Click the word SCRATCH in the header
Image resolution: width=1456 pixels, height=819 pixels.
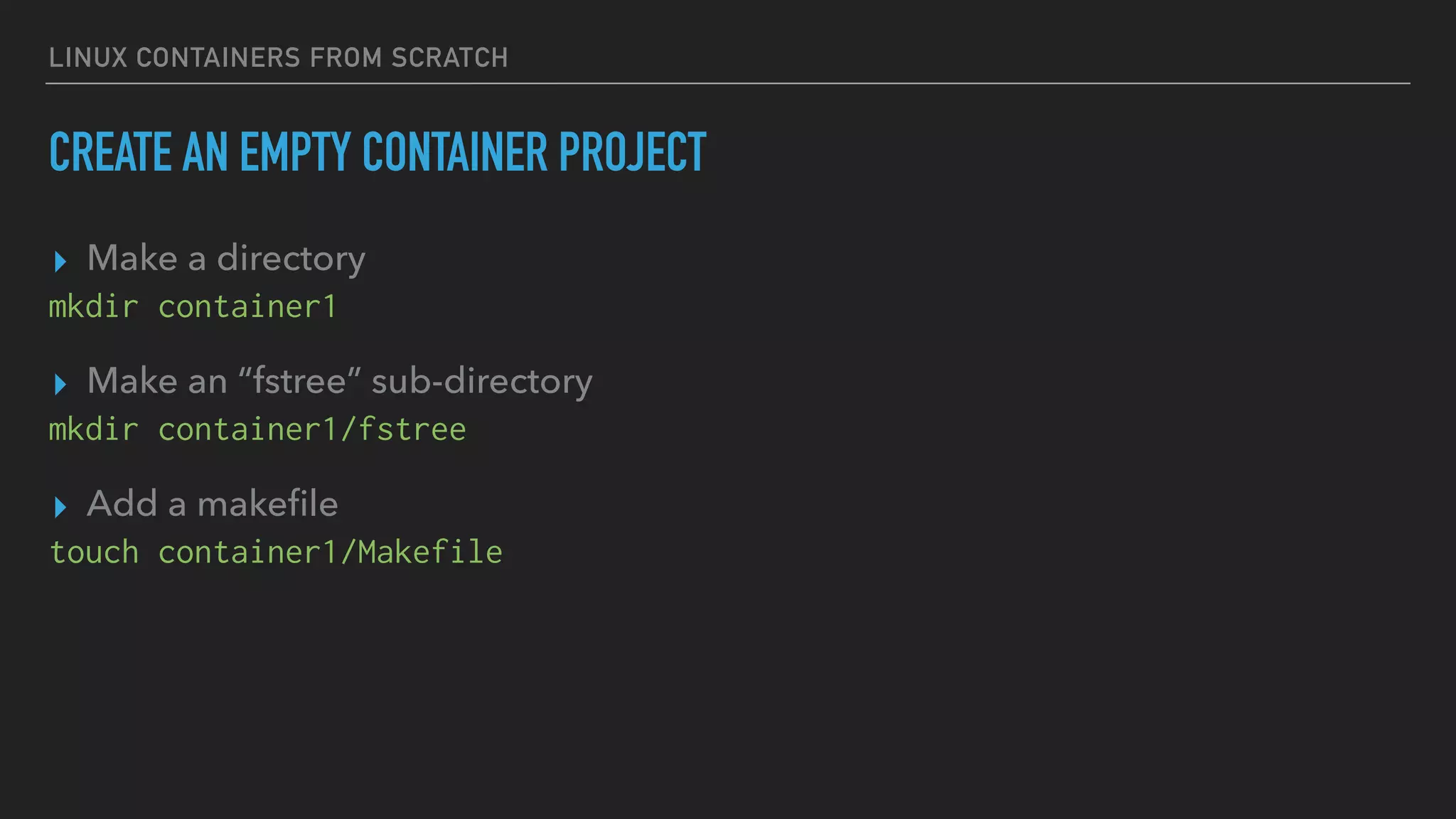tap(450, 58)
